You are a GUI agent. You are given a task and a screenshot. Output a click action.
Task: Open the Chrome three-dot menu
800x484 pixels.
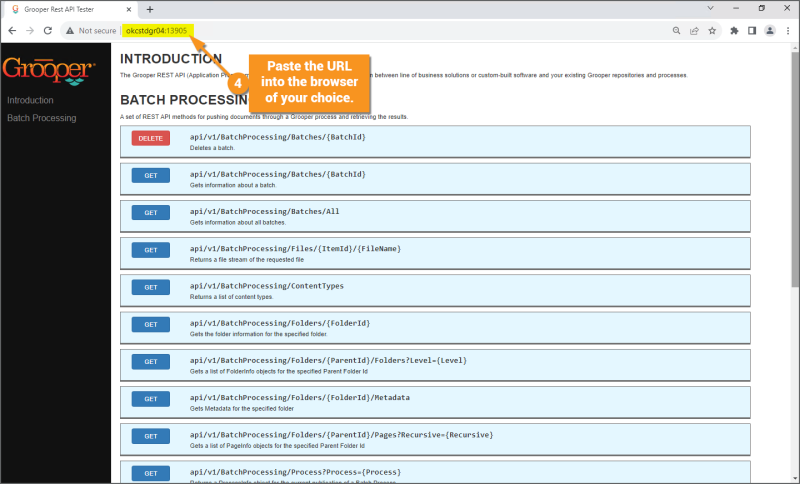click(x=788, y=31)
